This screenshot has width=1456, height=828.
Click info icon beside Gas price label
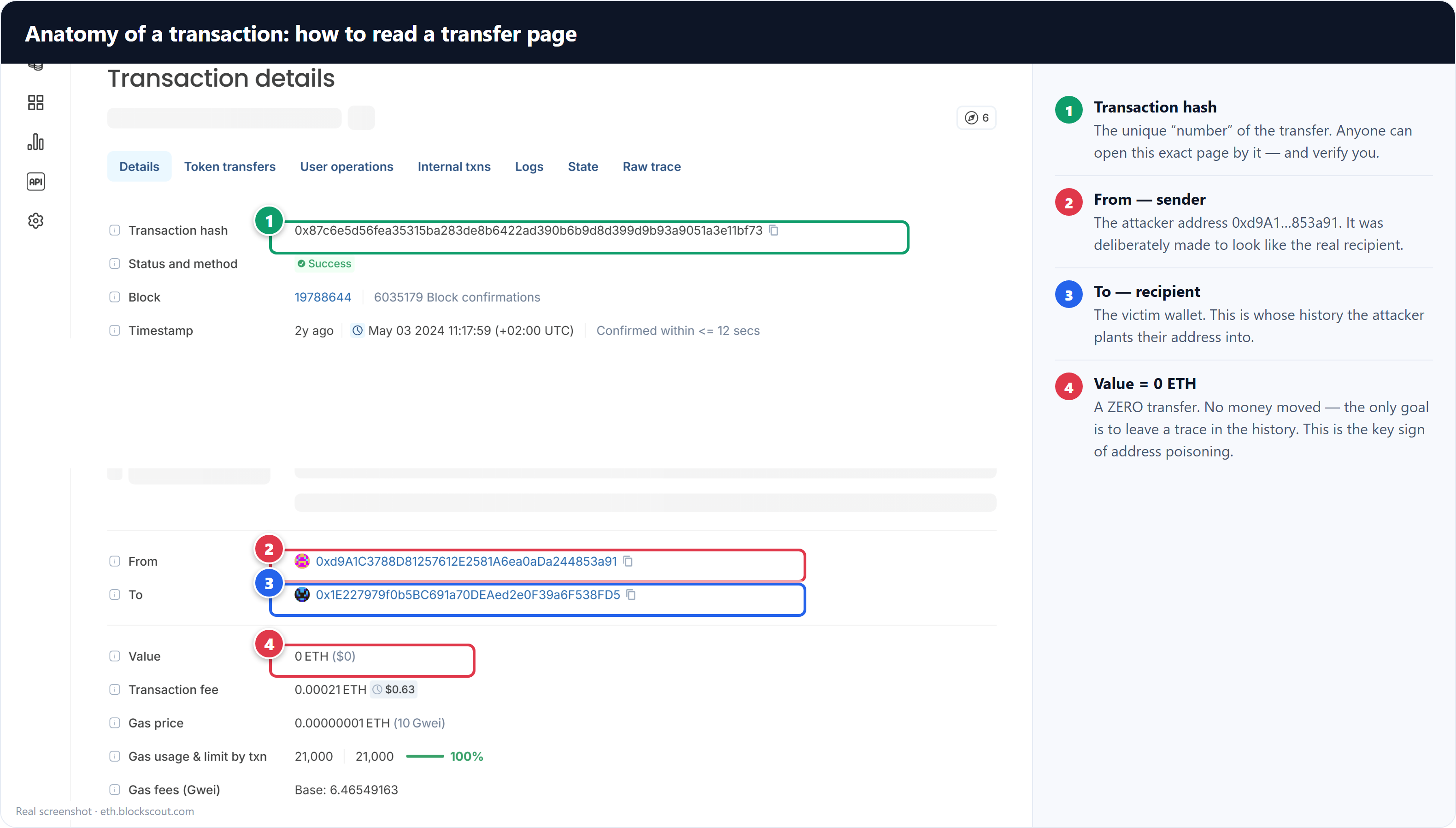(x=115, y=723)
